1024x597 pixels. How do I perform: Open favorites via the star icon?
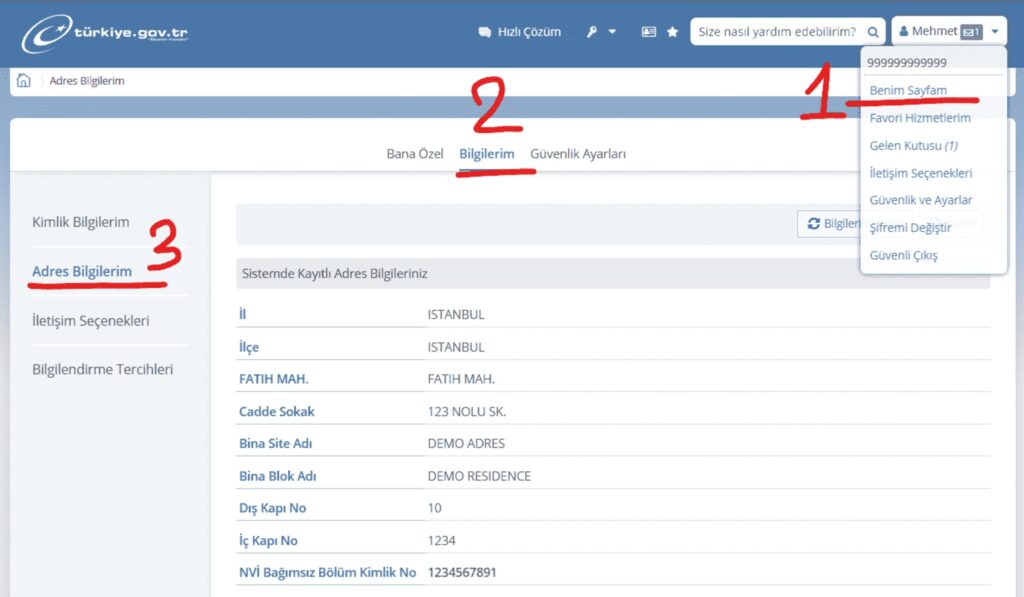673,32
